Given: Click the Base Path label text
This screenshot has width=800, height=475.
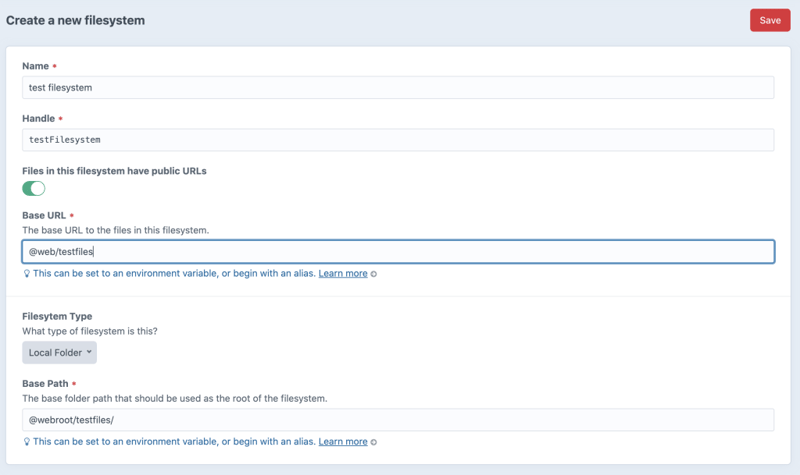Looking at the screenshot, I should pos(46,383).
